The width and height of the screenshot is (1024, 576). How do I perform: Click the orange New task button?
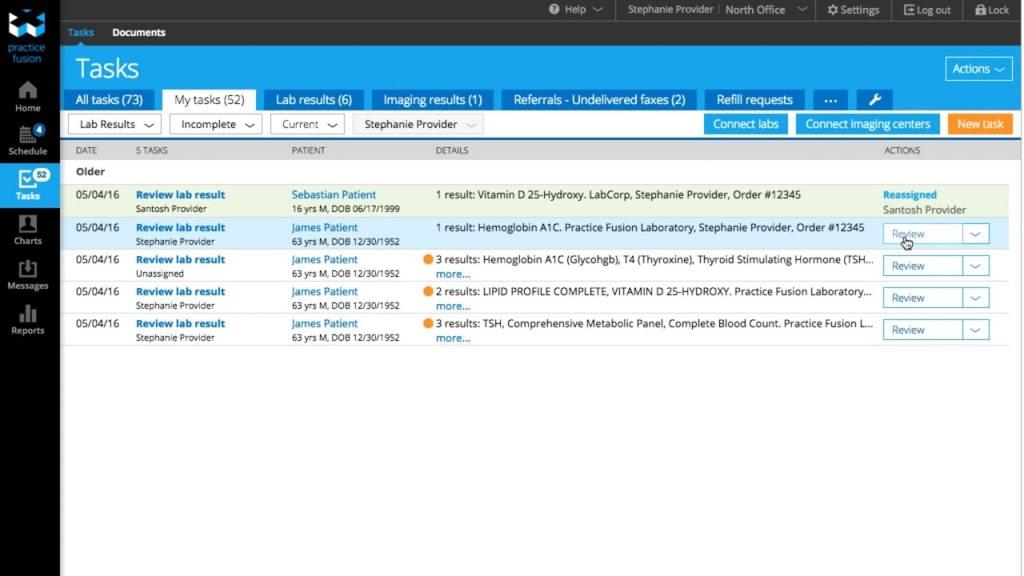point(979,124)
